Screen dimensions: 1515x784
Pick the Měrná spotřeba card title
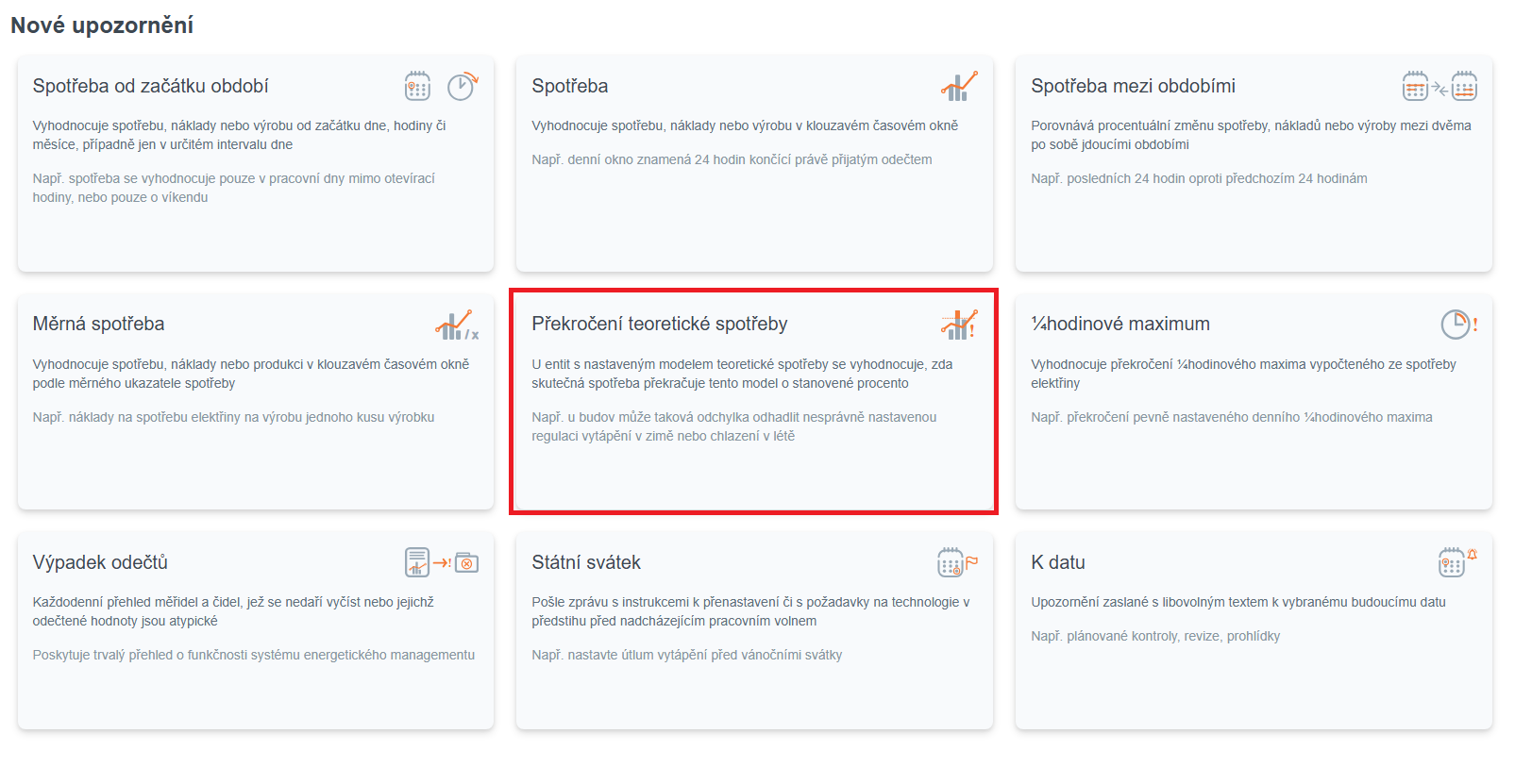(98, 324)
